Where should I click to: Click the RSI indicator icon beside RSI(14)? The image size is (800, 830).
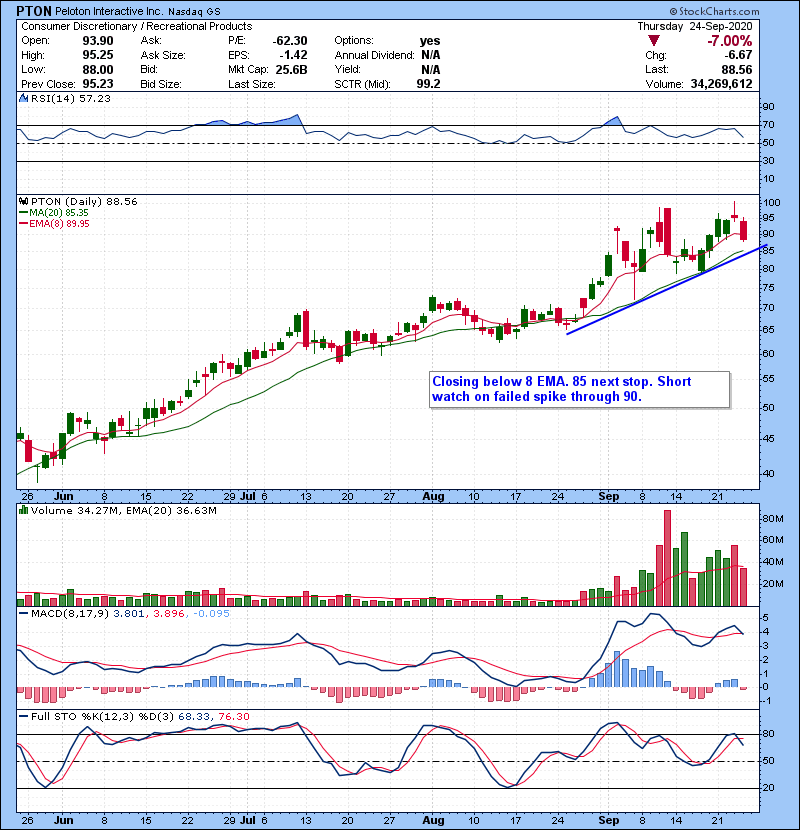tap(23, 98)
